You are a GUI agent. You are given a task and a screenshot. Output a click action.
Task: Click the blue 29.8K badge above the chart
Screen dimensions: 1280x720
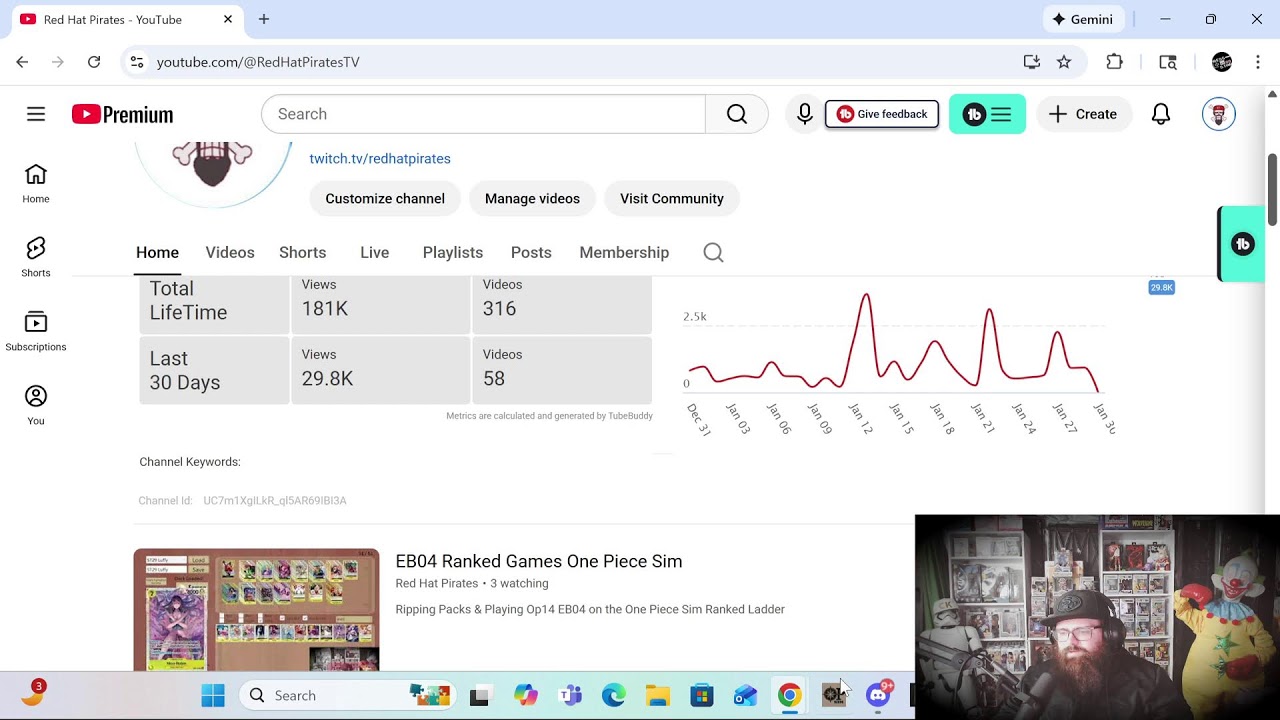point(1161,288)
